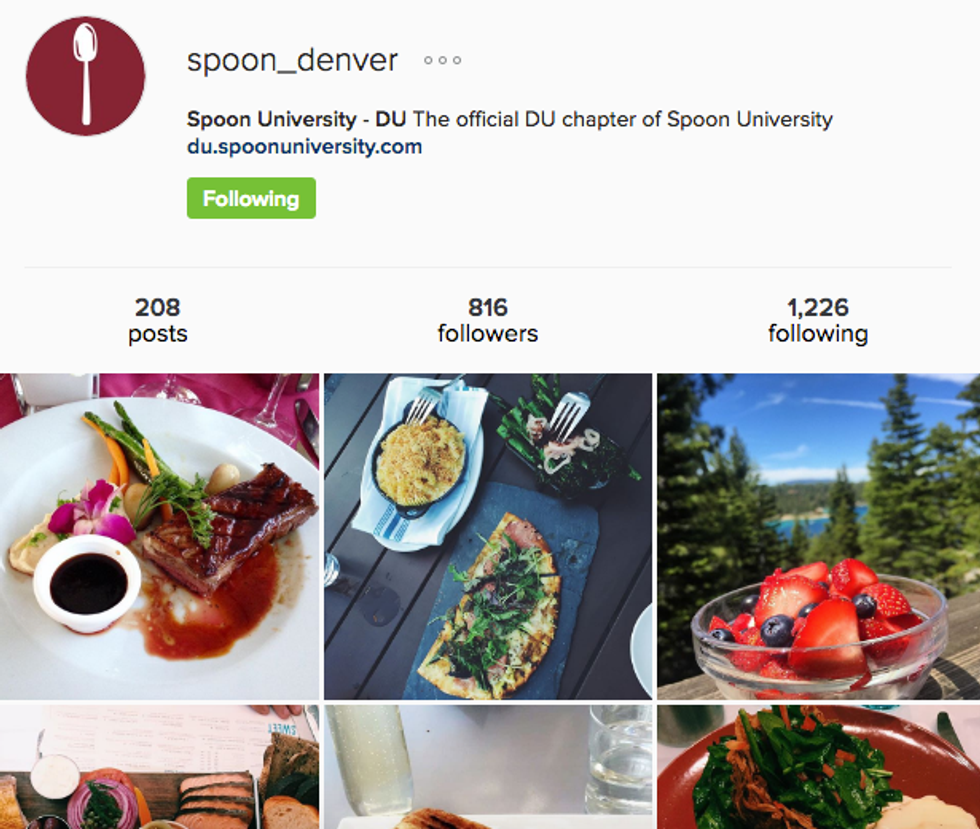Open the 1,226 following list
The width and height of the screenshot is (980, 829).
click(818, 320)
